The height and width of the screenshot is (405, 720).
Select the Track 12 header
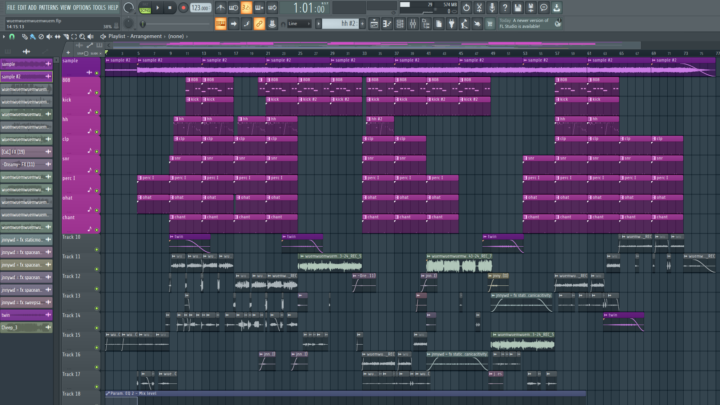click(81, 282)
